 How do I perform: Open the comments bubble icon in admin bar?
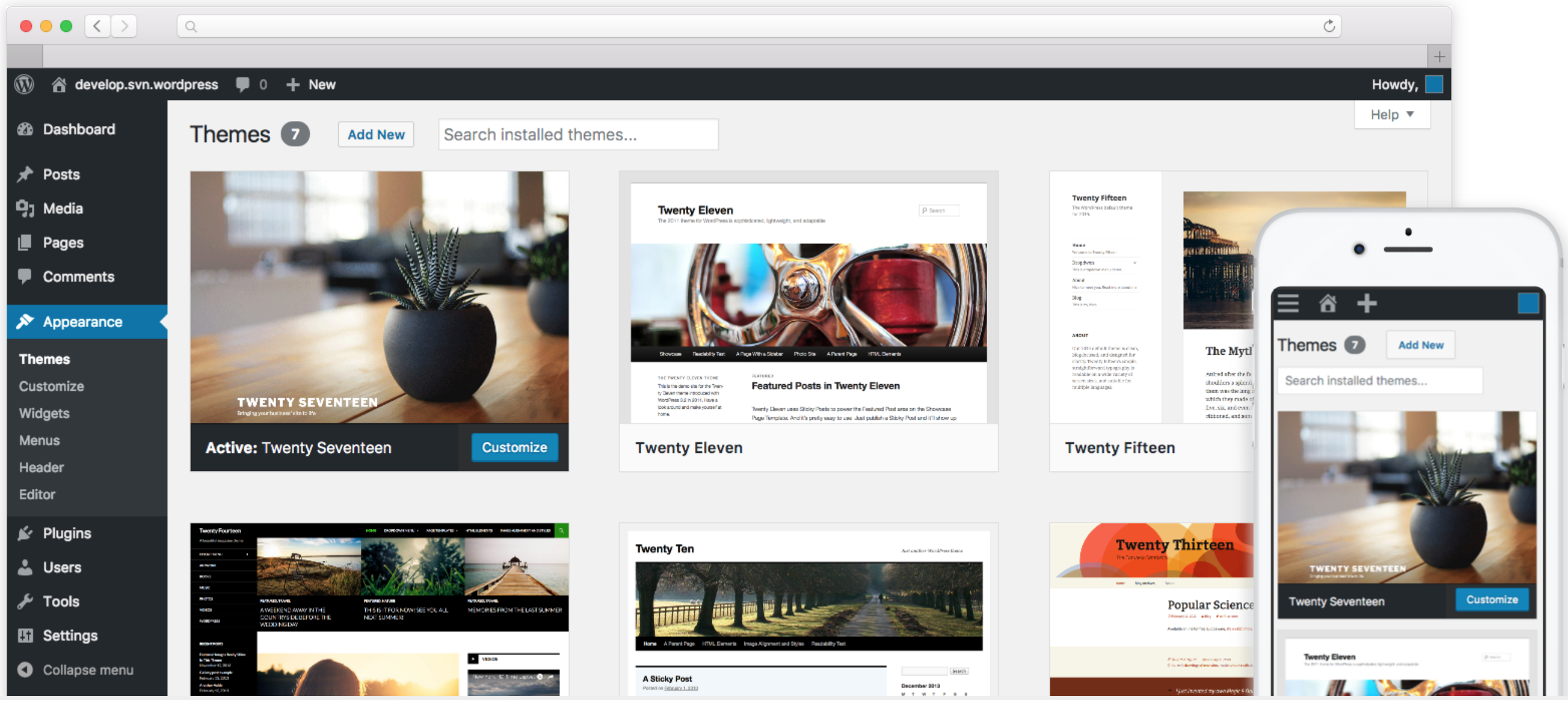coord(243,85)
